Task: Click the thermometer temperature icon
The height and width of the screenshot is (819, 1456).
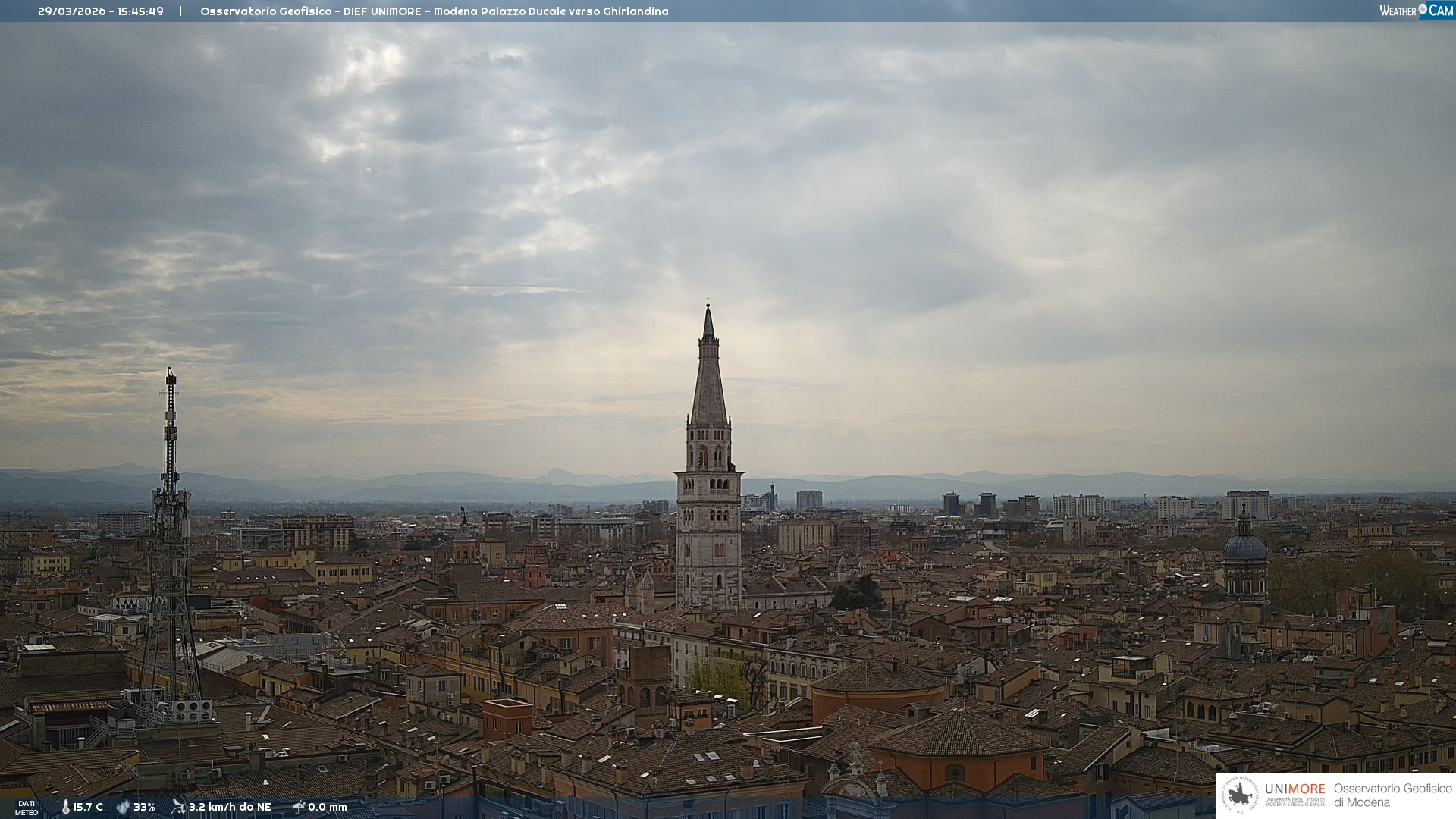Action: [x=65, y=807]
